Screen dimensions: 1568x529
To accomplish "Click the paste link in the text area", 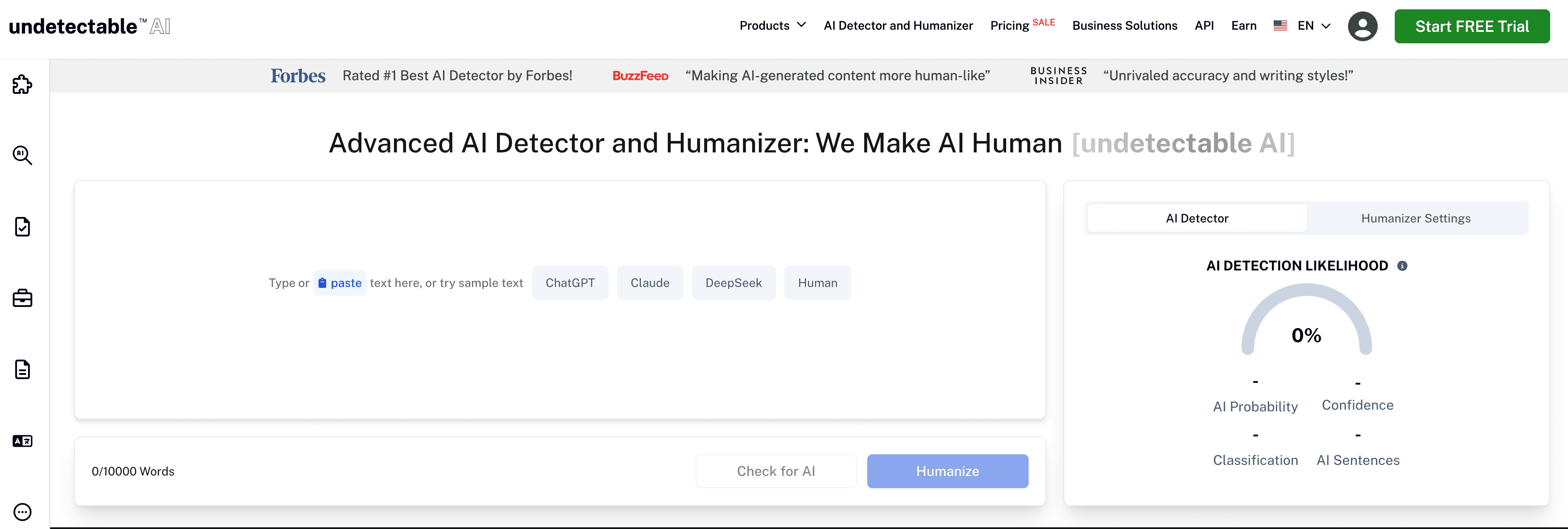I will [x=340, y=283].
